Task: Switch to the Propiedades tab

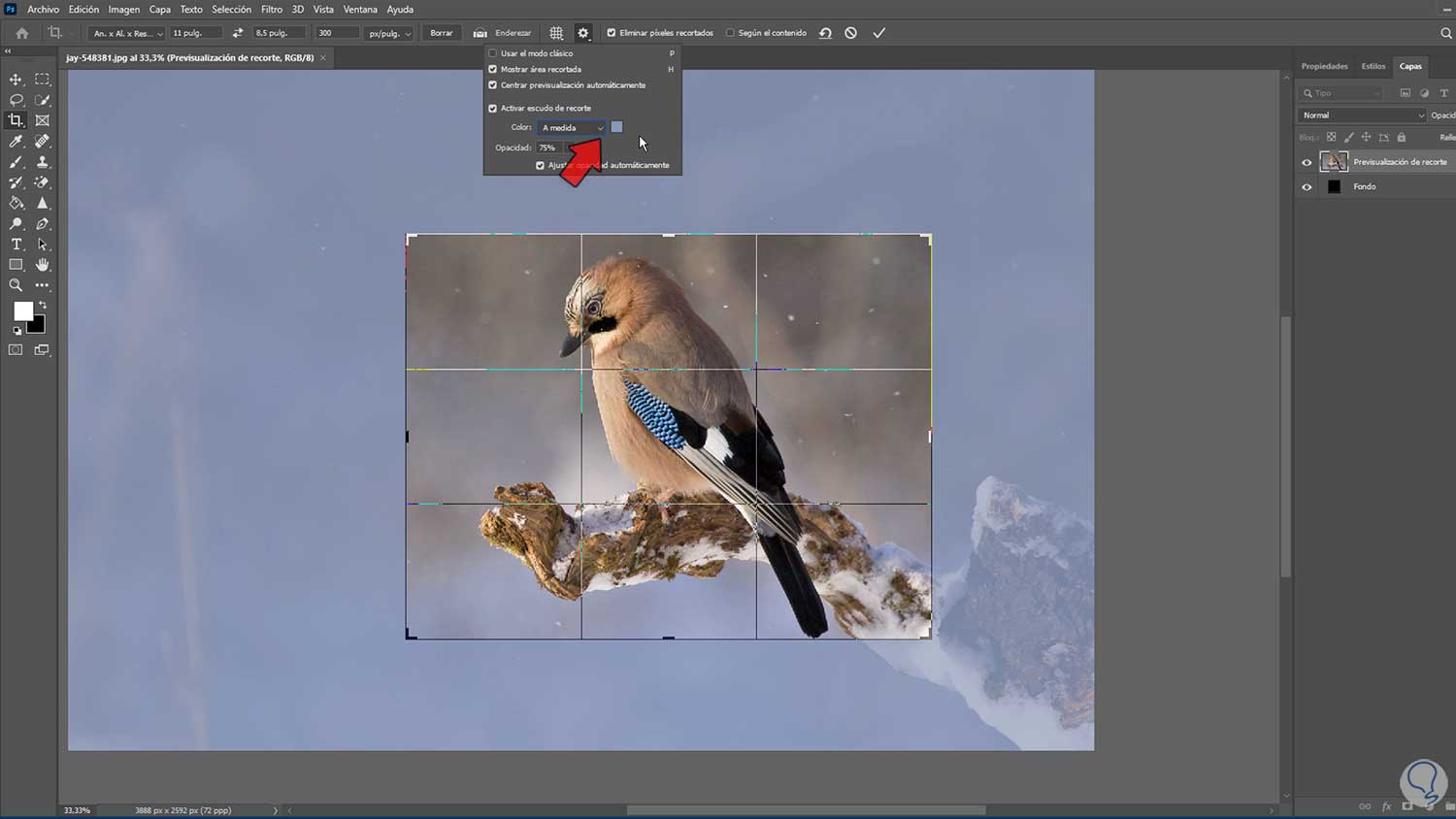Action: tap(1324, 66)
